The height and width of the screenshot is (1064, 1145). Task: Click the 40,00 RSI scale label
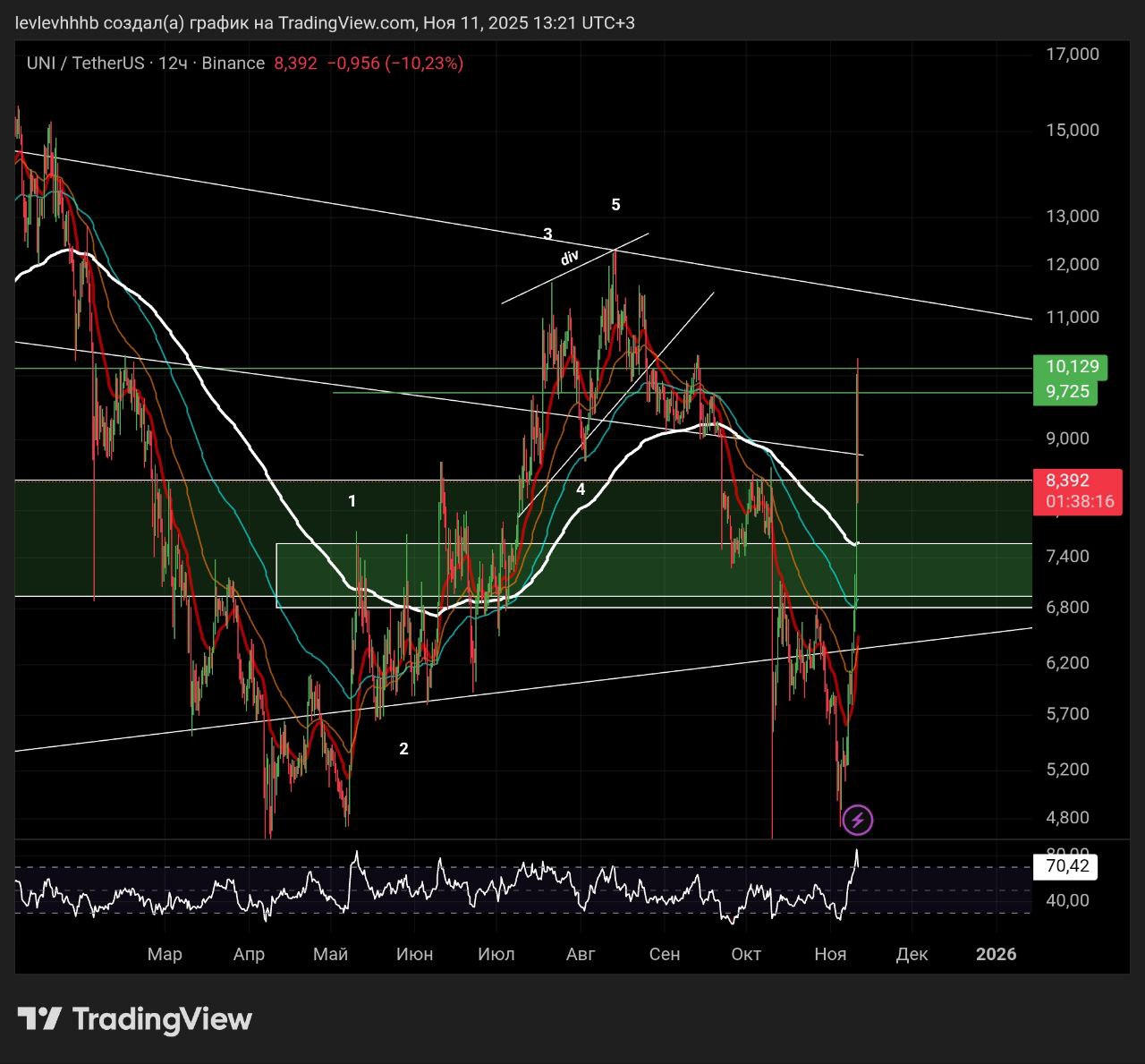1067,900
